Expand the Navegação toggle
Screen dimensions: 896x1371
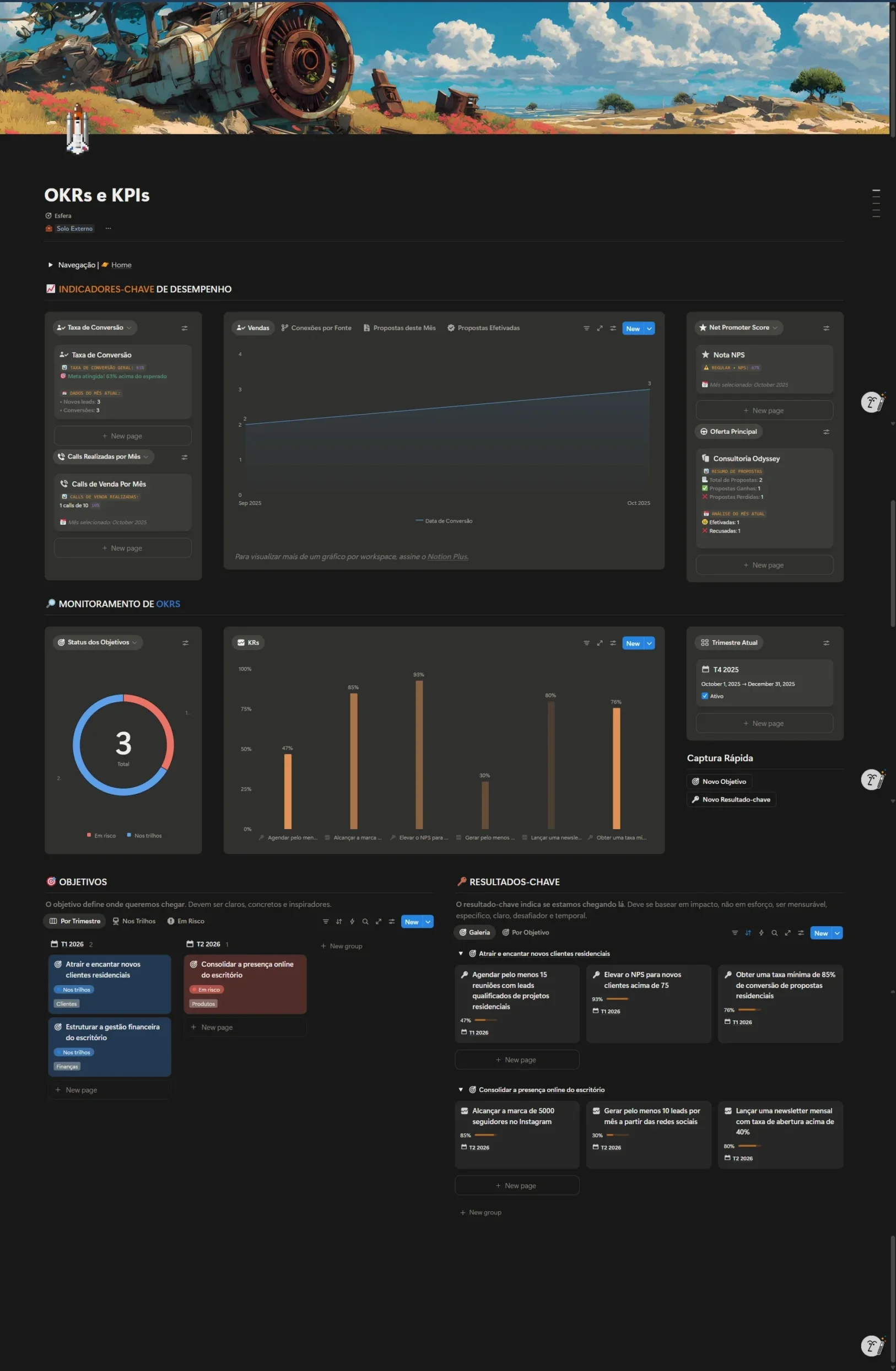[x=51, y=265]
